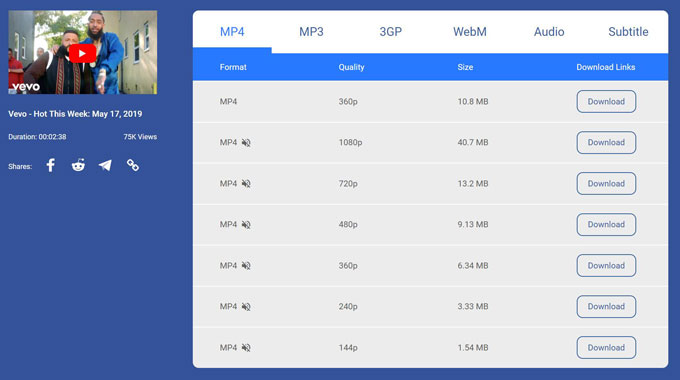
Task: Click the '40.7 MB' size cell
Action: 473,143
